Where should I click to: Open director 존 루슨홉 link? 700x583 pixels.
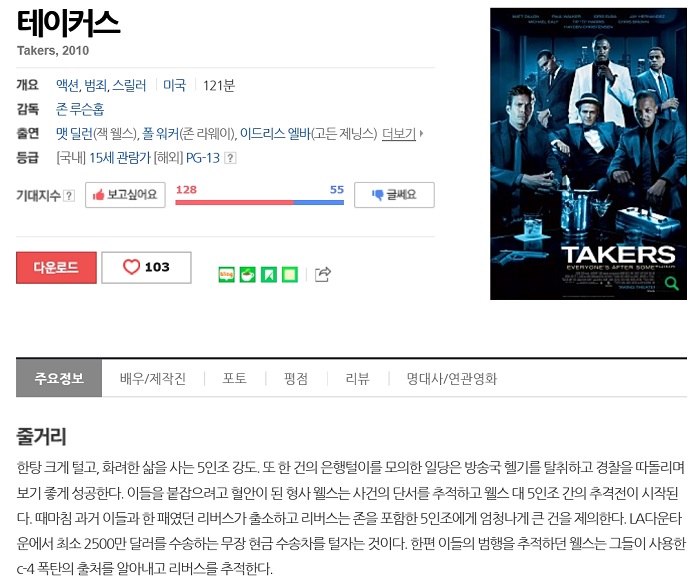click(x=80, y=109)
